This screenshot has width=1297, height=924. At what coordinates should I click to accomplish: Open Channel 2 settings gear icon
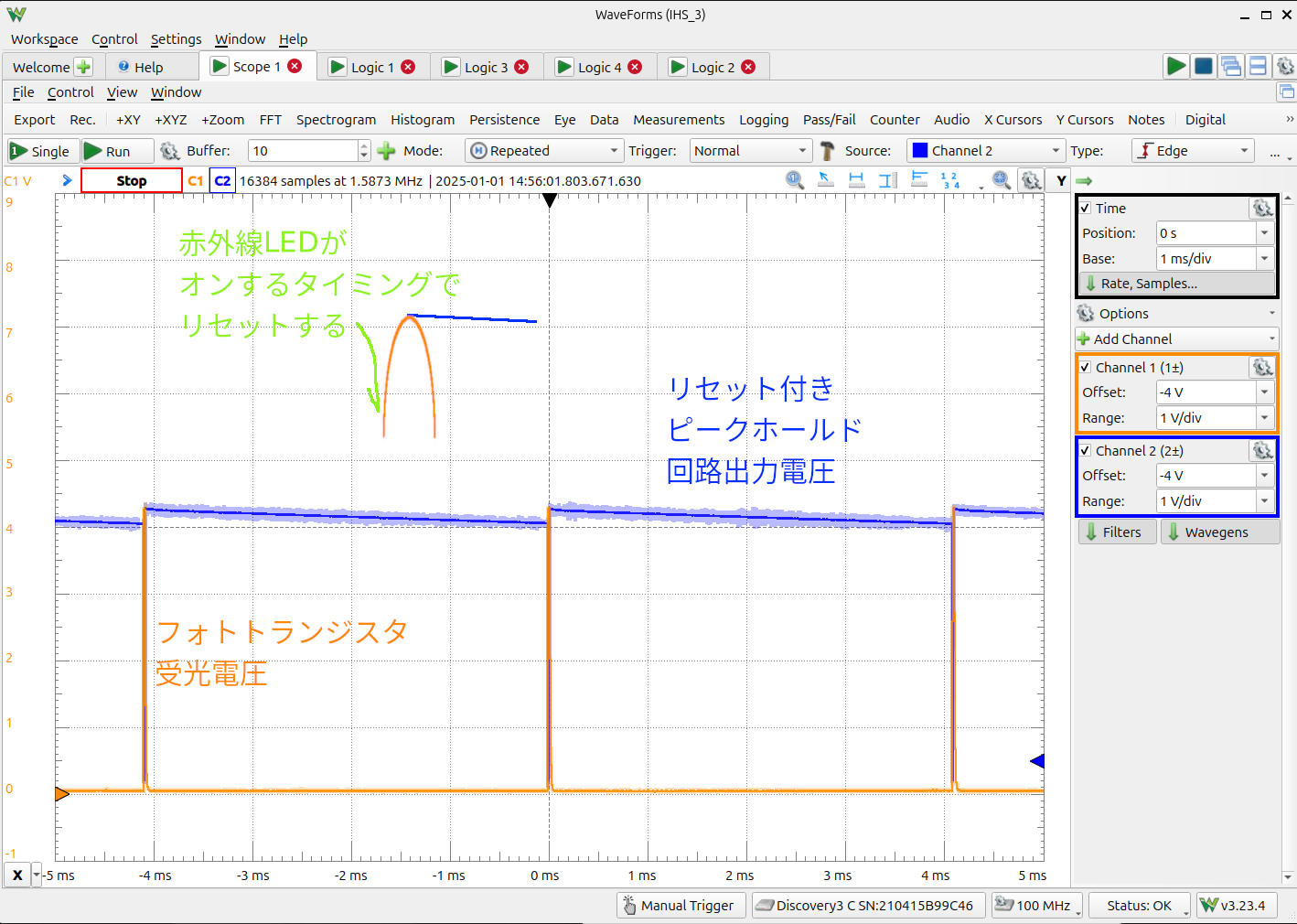point(1262,451)
